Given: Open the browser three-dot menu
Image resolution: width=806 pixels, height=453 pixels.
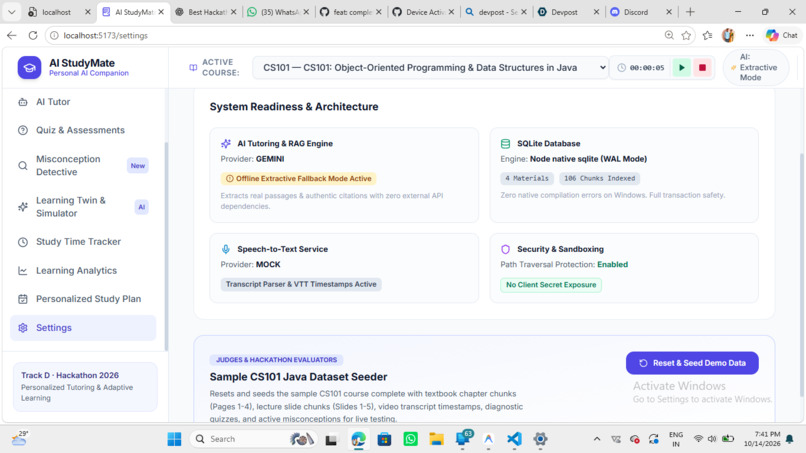Looking at the screenshot, I should pos(750,35).
